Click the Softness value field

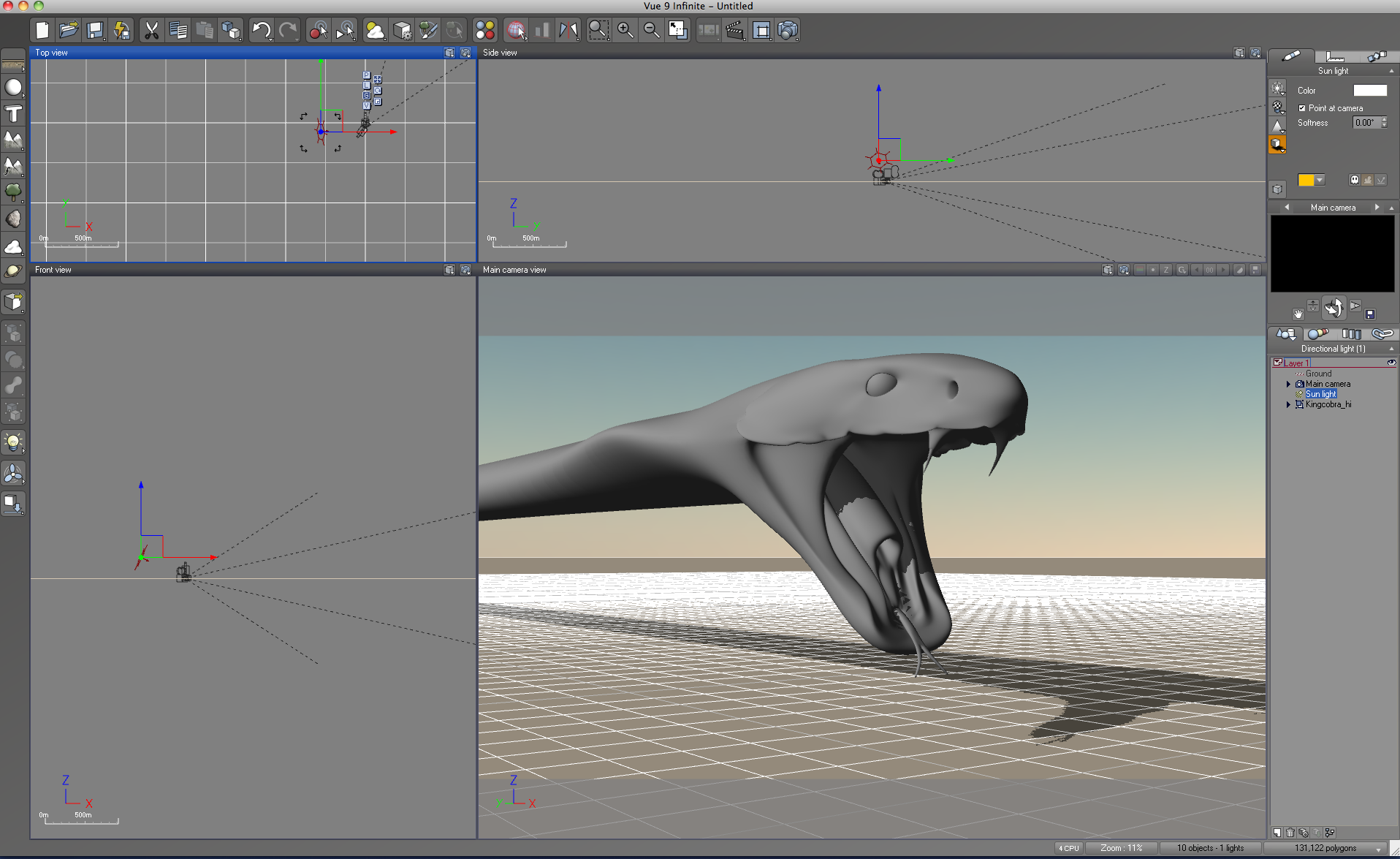tap(1365, 123)
